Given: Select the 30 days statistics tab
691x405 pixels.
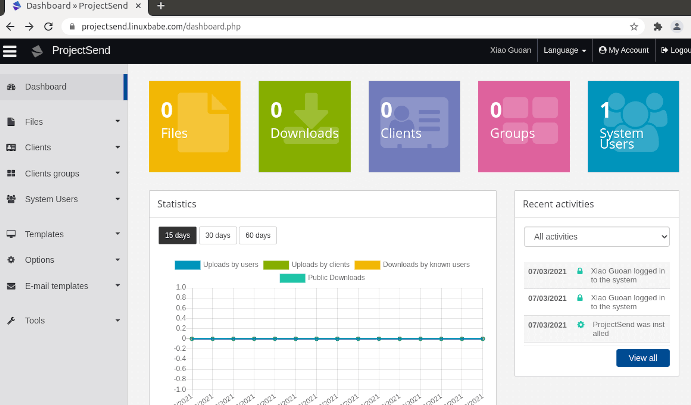Looking at the screenshot, I should (x=216, y=235).
